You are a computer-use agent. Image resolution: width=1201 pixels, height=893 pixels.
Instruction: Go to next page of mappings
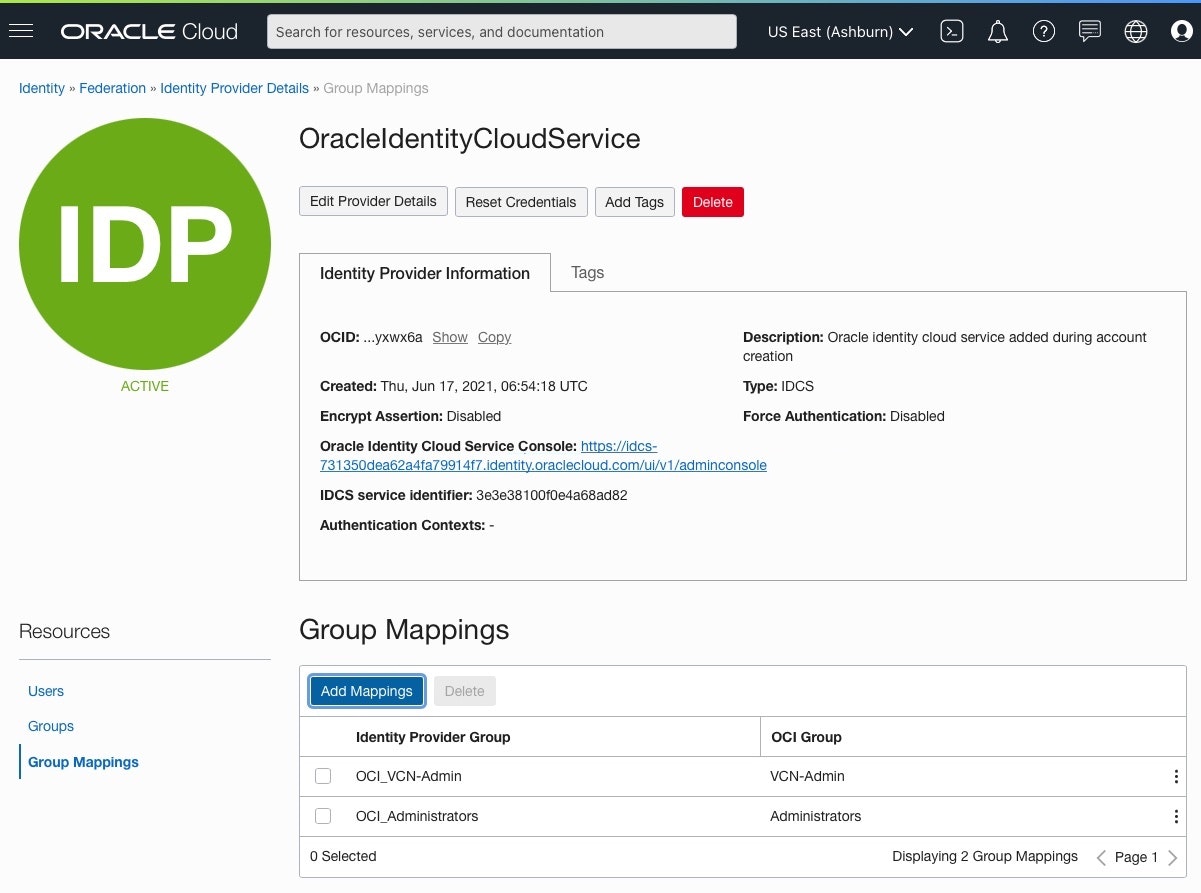pos(1173,858)
